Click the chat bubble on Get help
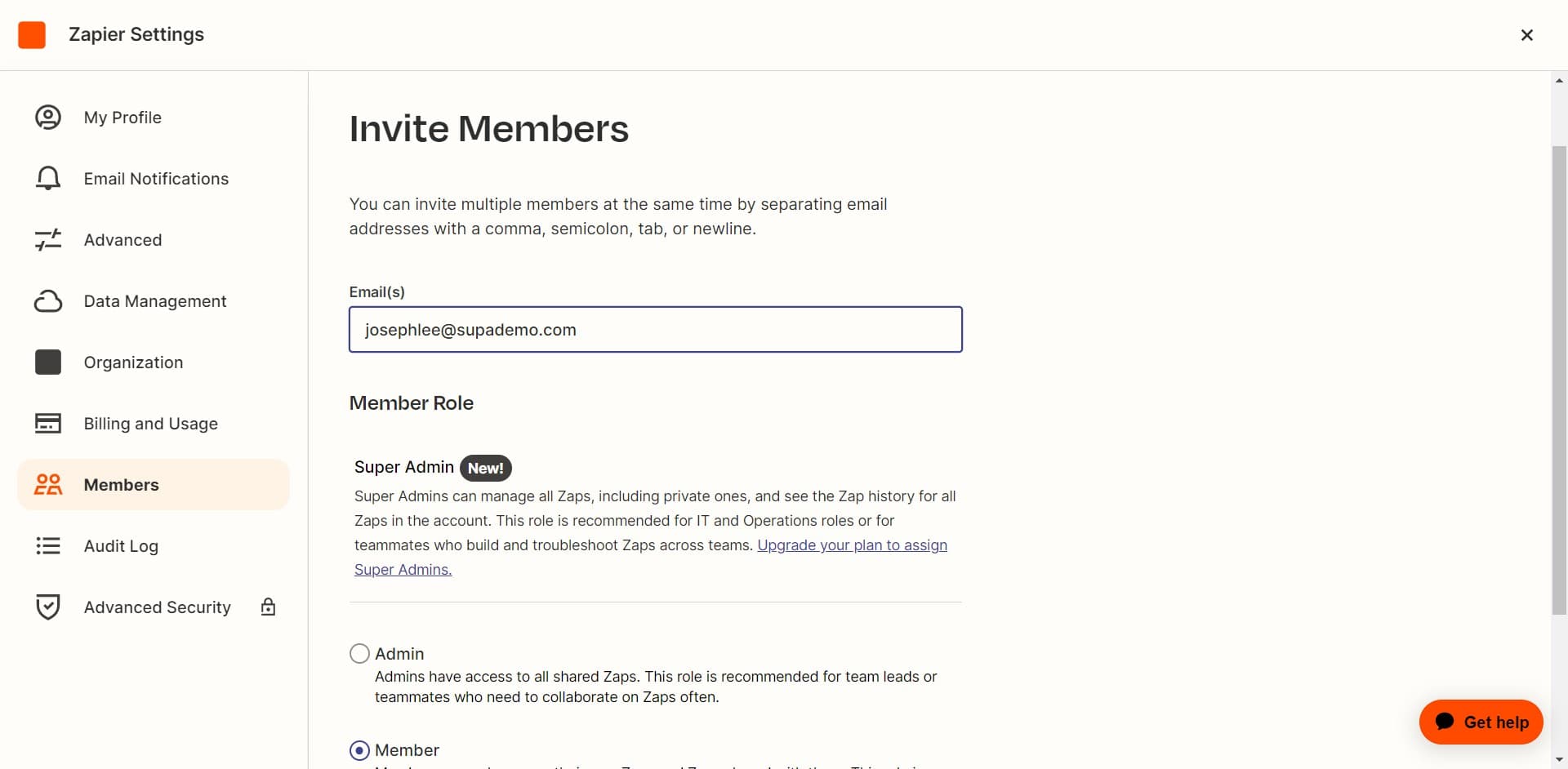Image resolution: width=1568 pixels, height=769 pixels. tap(1446, 722)
